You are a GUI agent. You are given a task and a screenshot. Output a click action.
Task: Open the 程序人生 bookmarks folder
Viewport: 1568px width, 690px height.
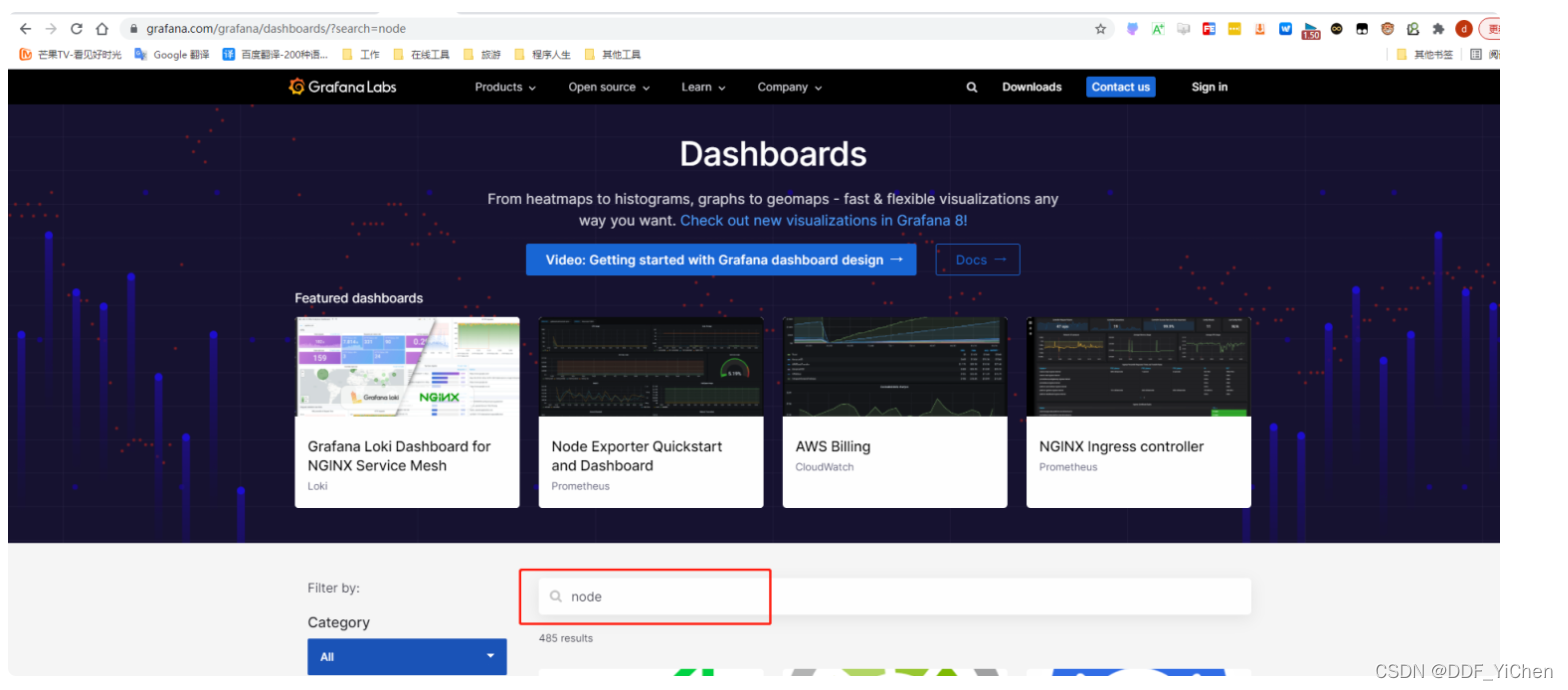point(543,55)
